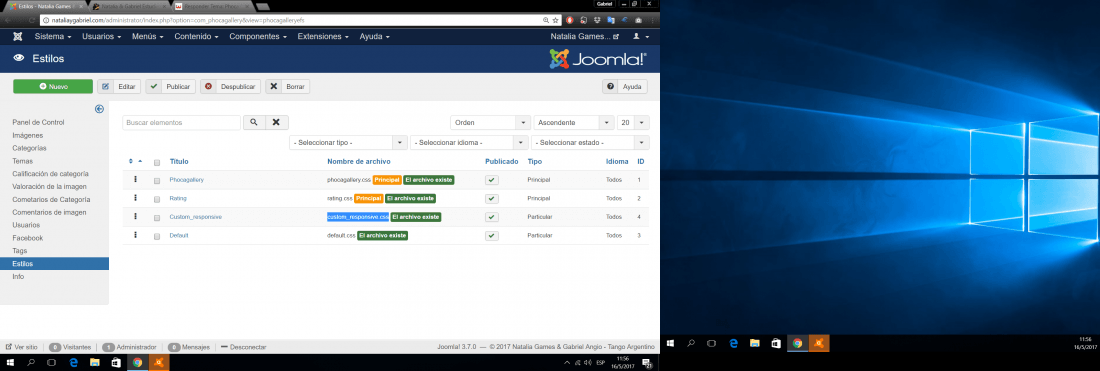This screenshot has height=371, width=1100.
Task: Open the Usuarios top menu
Action: [102, 36]
